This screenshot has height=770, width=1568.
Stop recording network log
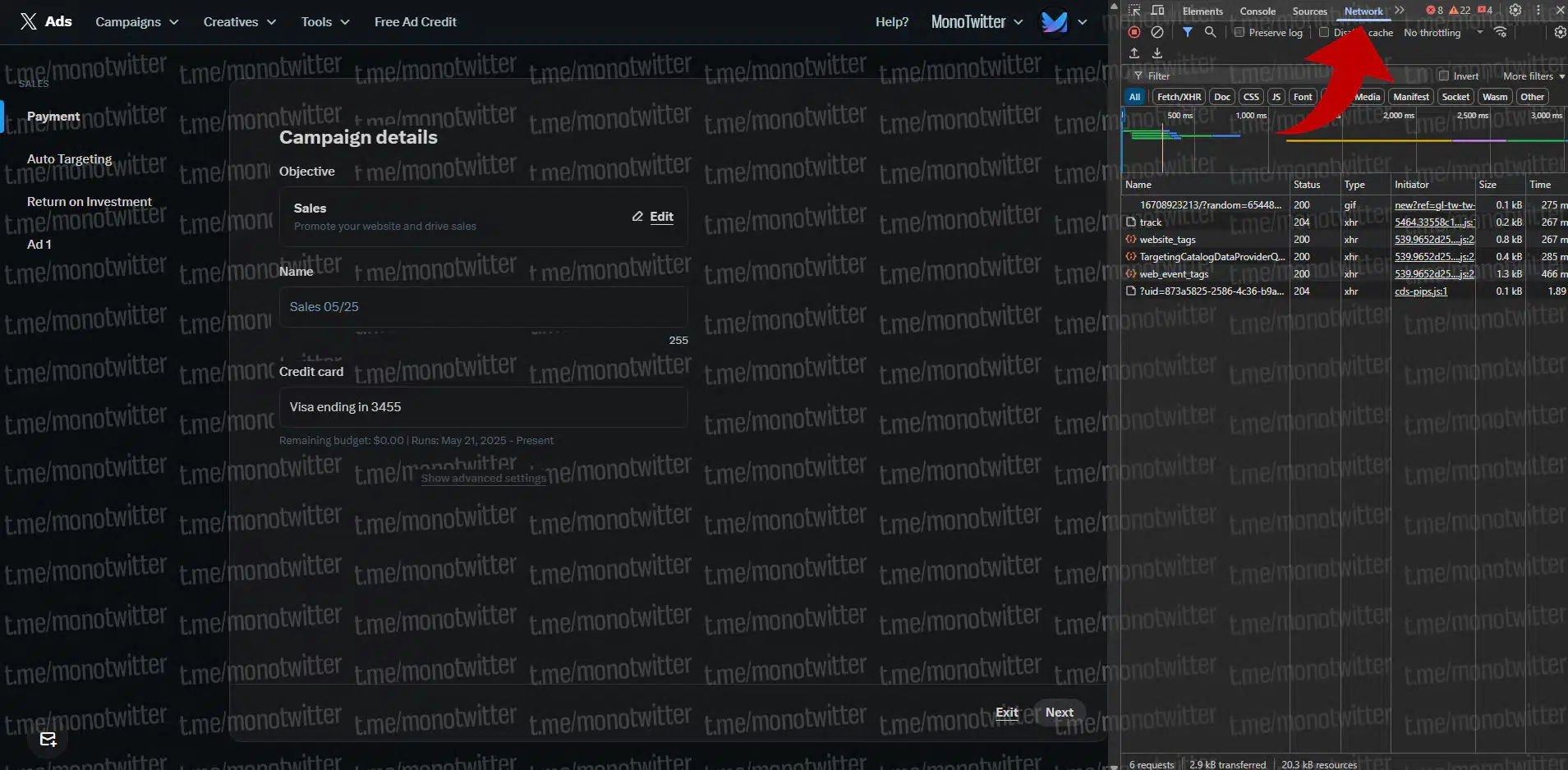[1134, 32]
